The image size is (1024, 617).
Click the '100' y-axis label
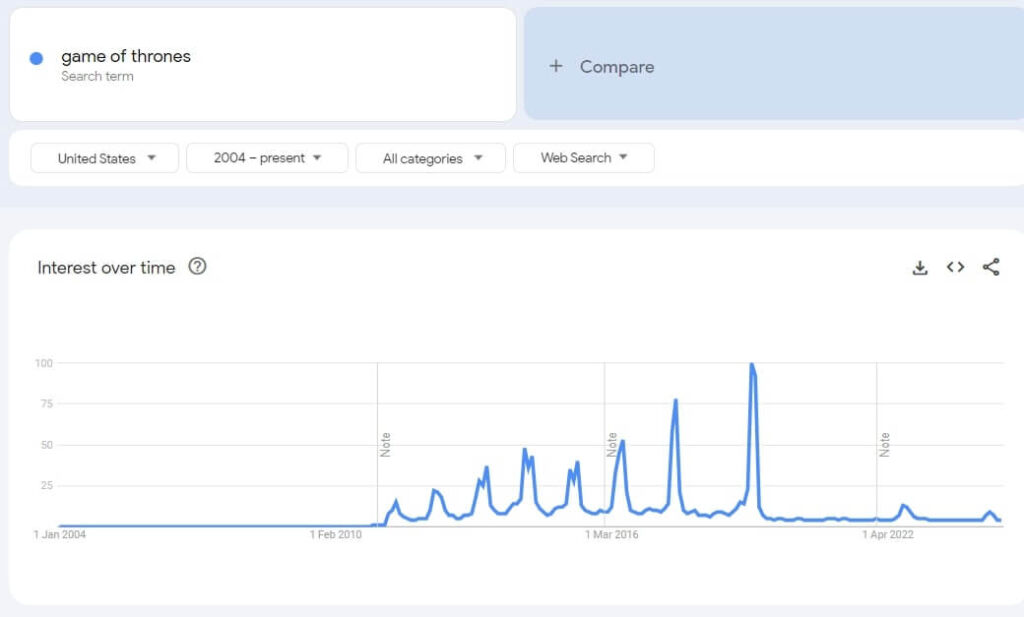click(44, 363)
